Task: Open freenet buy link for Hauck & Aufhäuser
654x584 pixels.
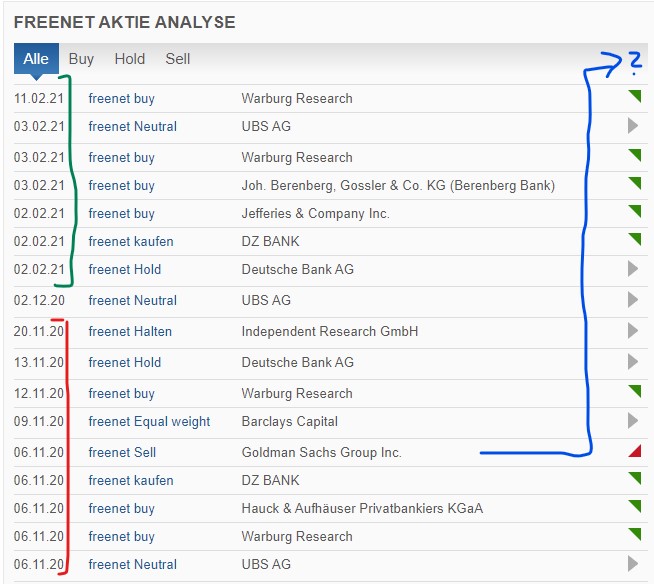Action: coord(121,508)
